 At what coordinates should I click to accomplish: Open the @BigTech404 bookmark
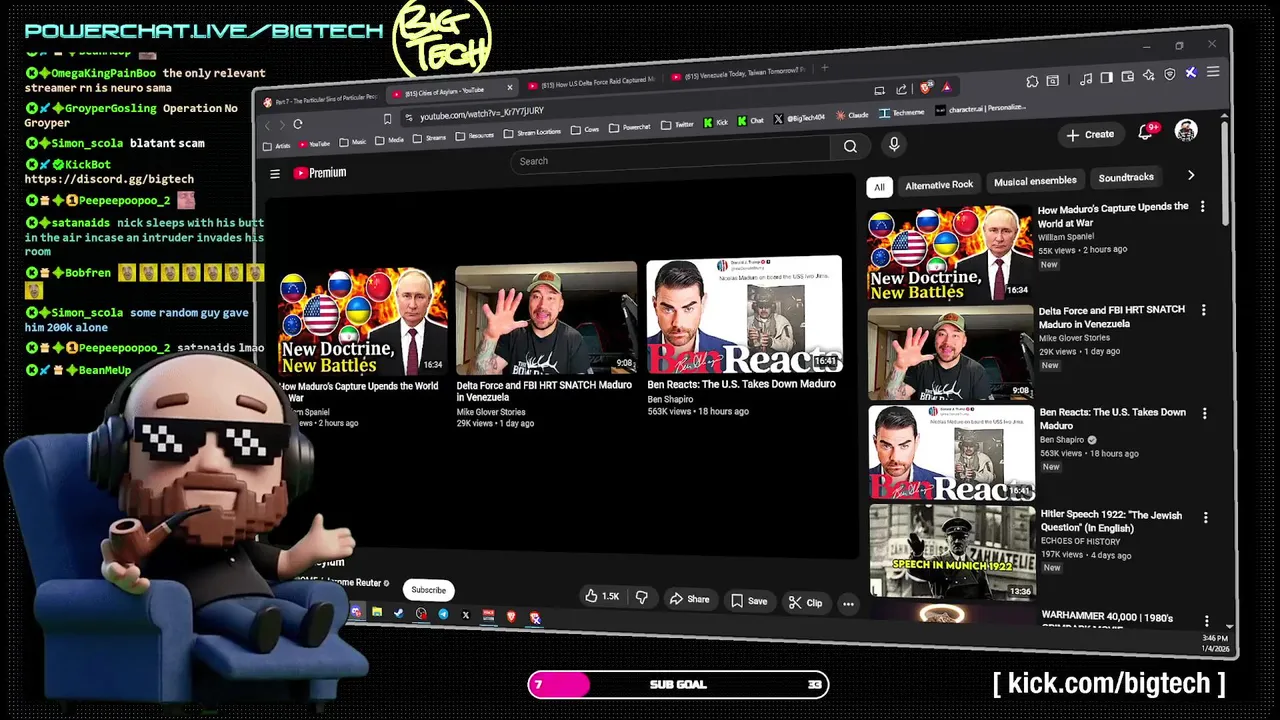point(799,119)
